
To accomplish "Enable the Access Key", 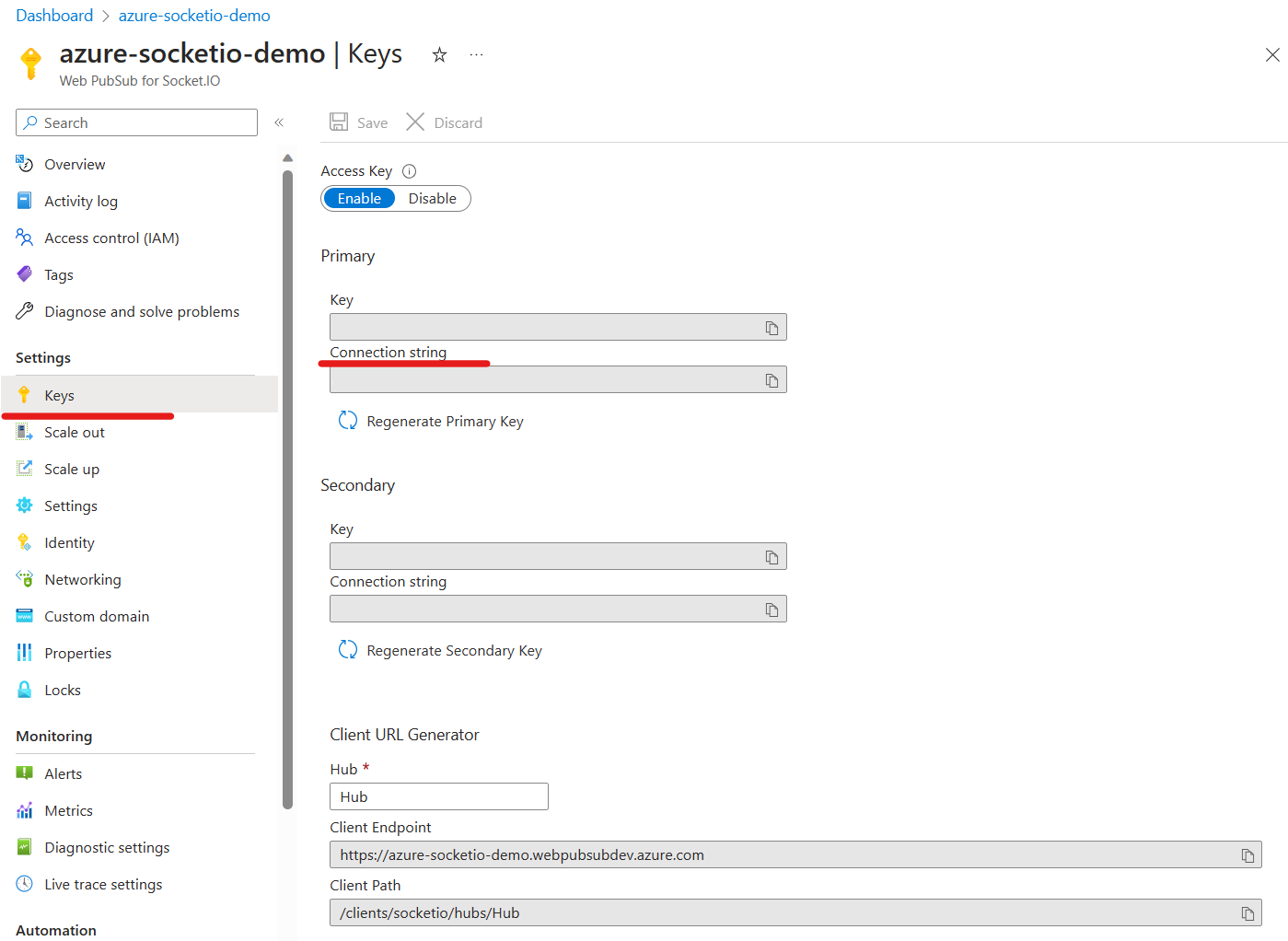I will click(x=359, y=198).
